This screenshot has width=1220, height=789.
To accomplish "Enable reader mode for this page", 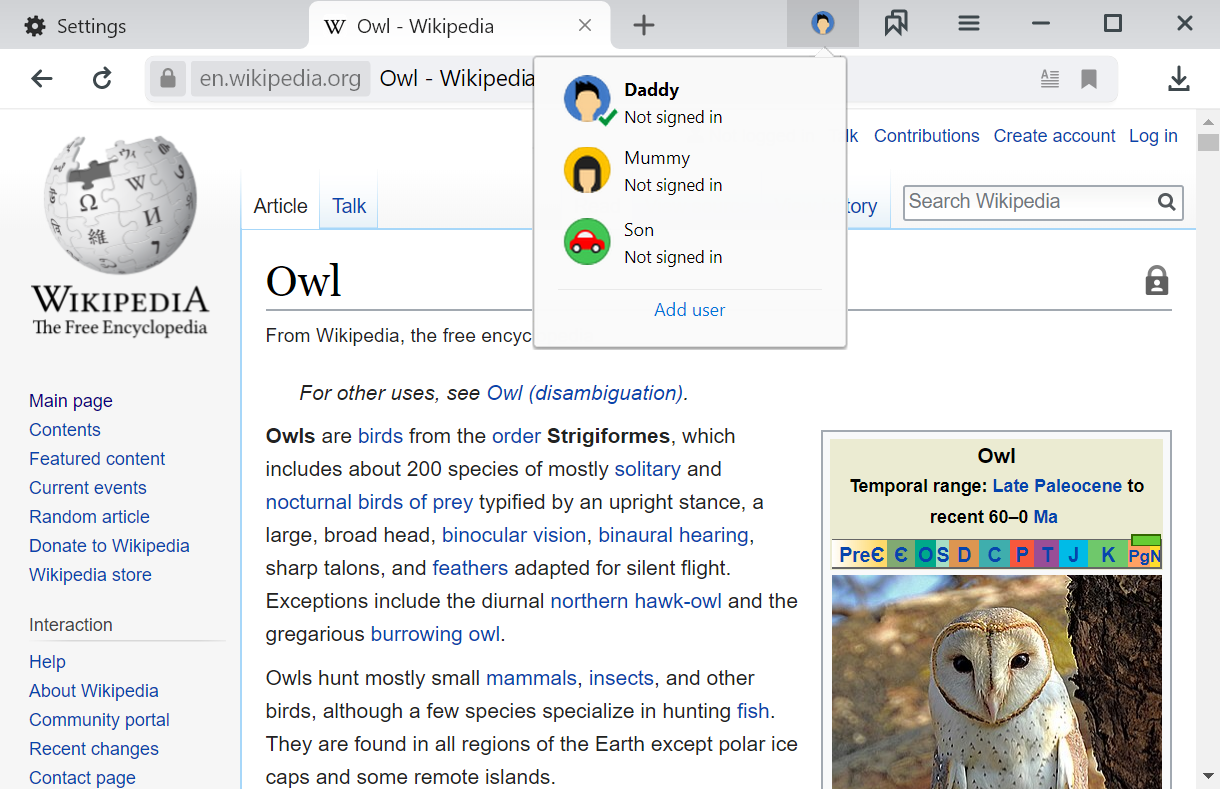I will pyautogui.click(x=1049, y=79).
